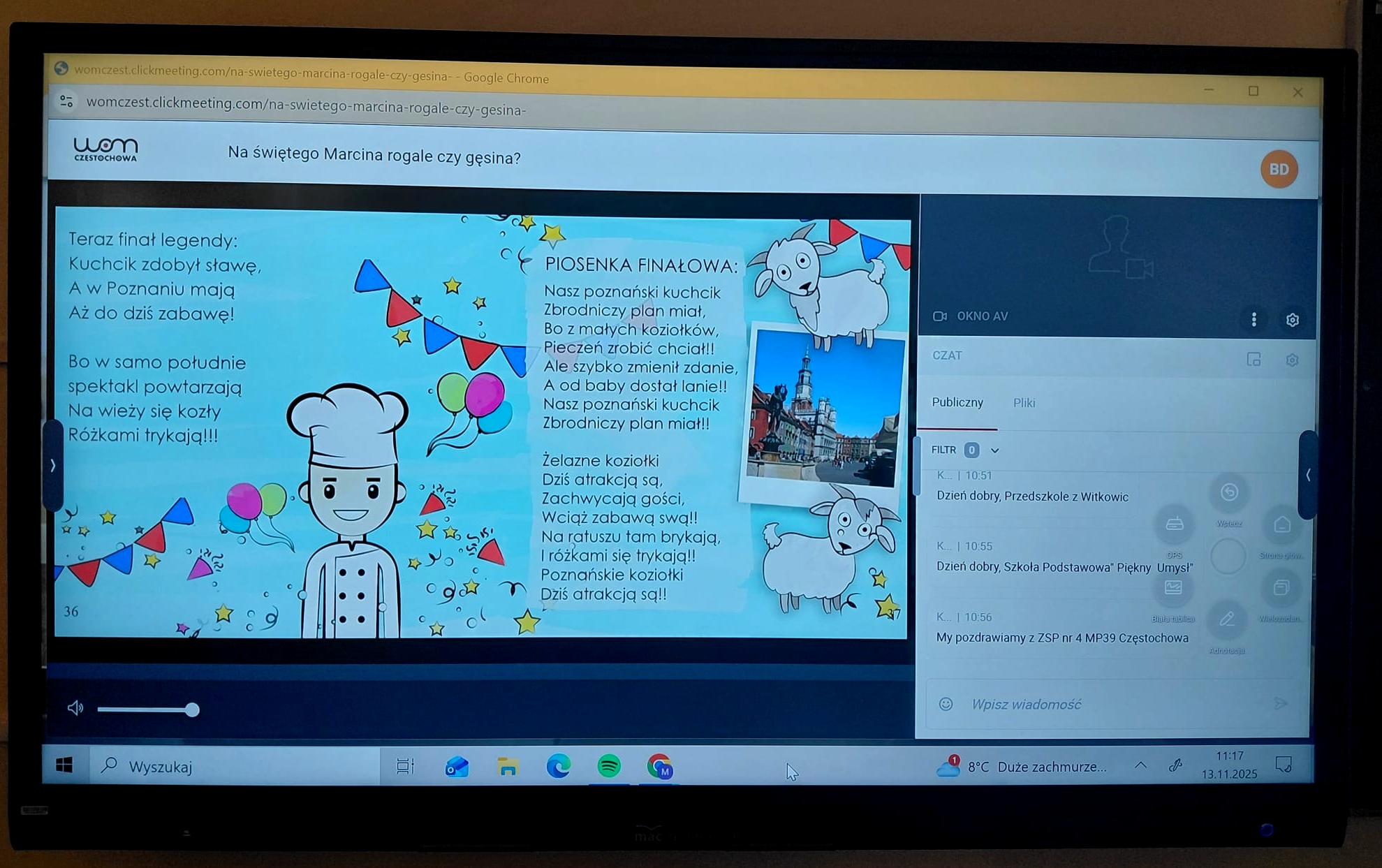Image resolution: width=1382 pixels, height=868 pixels.
Task: Collapse the right chat panel arrow
Action: pyautogui.click(x=1308, y=475)
